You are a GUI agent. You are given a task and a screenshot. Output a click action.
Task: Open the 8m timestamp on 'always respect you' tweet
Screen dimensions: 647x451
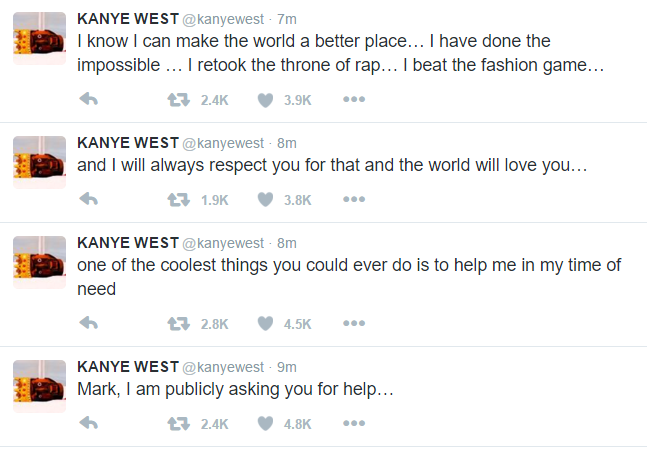click(x=287, y=143)
